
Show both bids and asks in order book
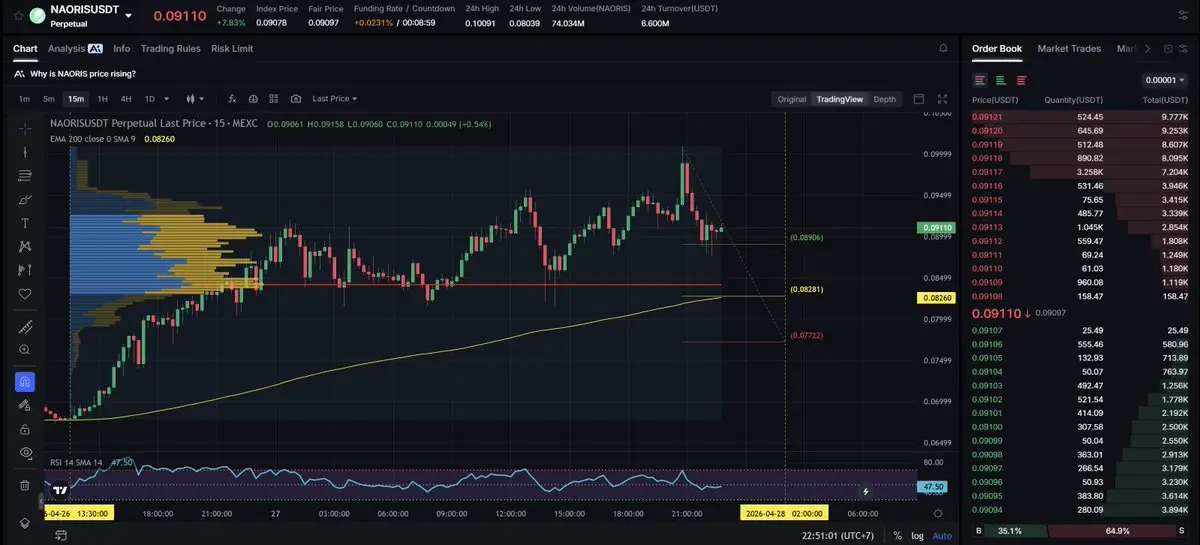coord(980,80)
